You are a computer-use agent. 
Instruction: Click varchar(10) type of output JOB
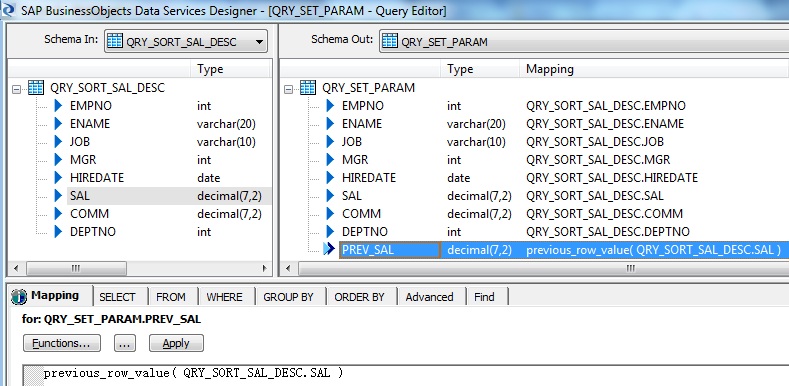coord(476,142)
